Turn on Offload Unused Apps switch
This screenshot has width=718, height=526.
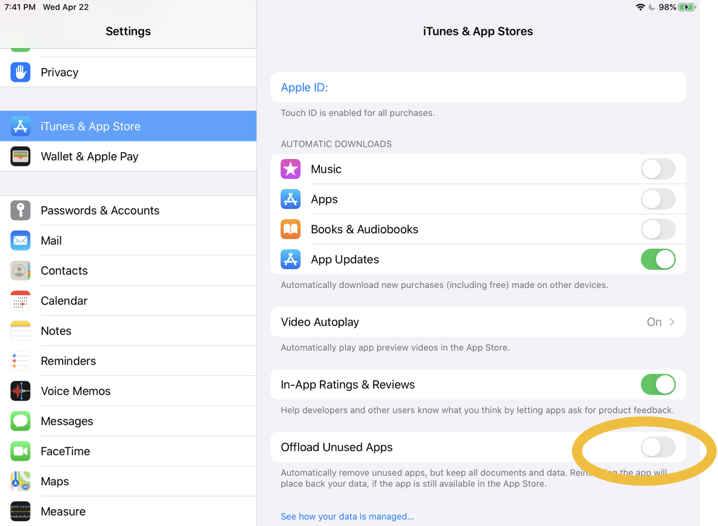tap(657, 447)
